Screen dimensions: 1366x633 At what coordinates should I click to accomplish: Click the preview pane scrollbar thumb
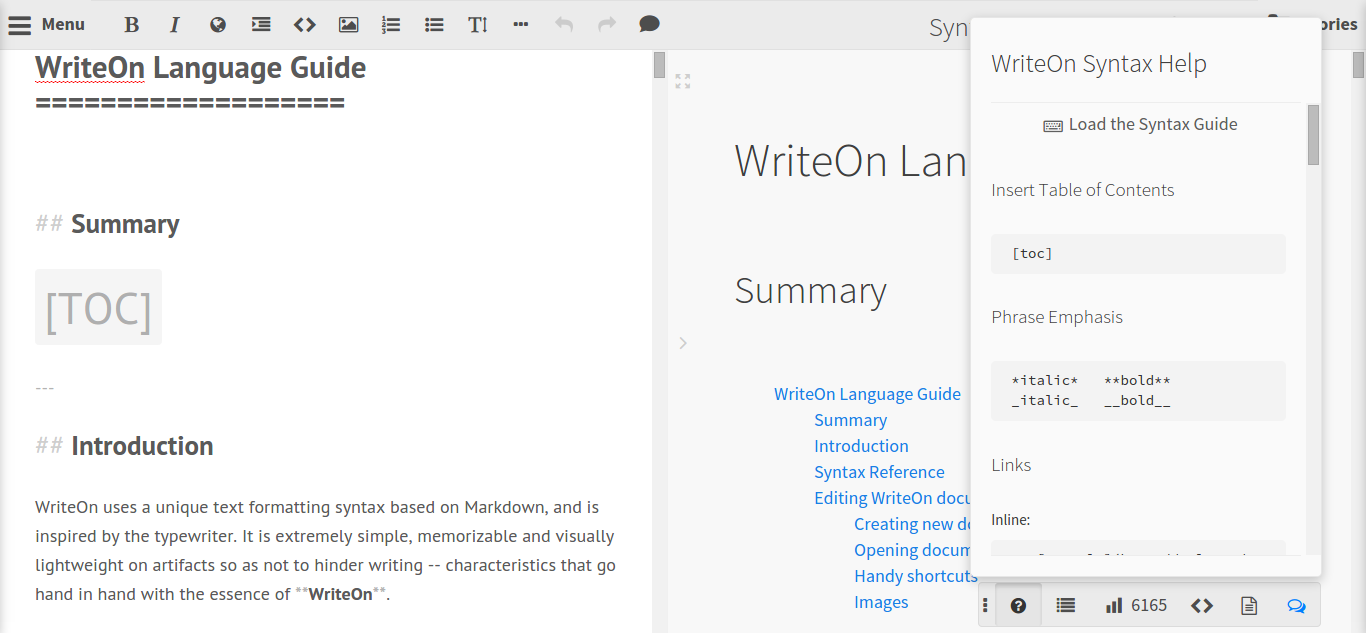click(x=1358, y=64)
